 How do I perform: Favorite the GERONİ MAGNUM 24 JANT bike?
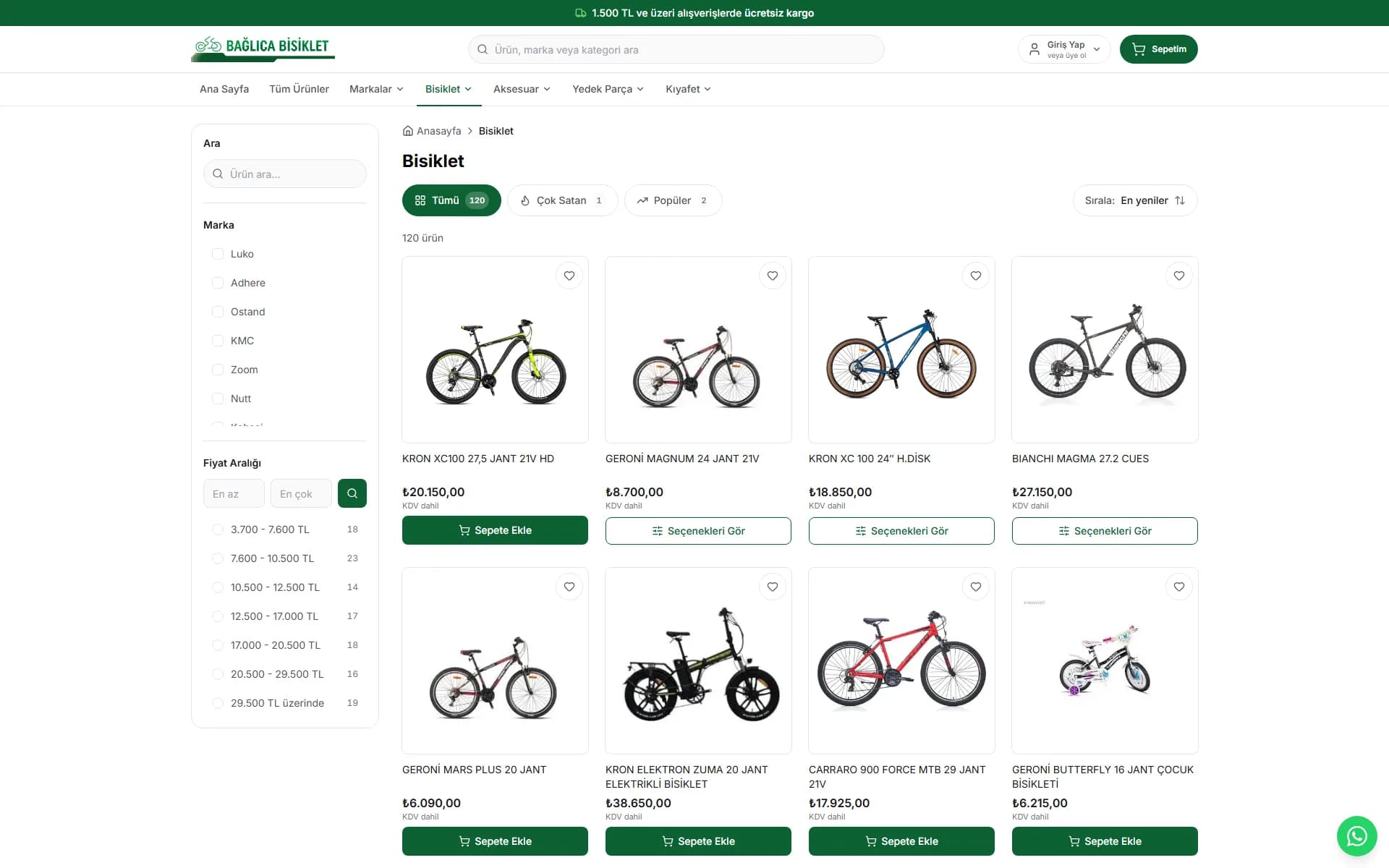coord(773,276)
